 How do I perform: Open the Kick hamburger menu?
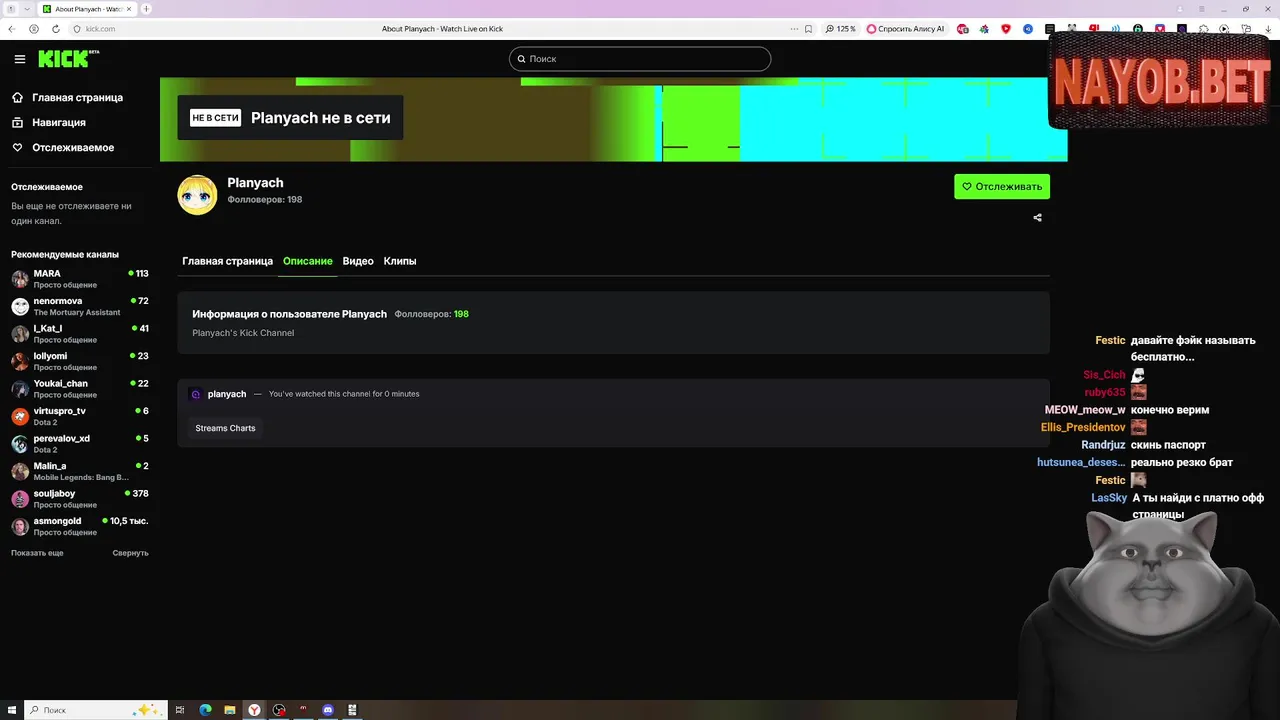coord(19,59)
